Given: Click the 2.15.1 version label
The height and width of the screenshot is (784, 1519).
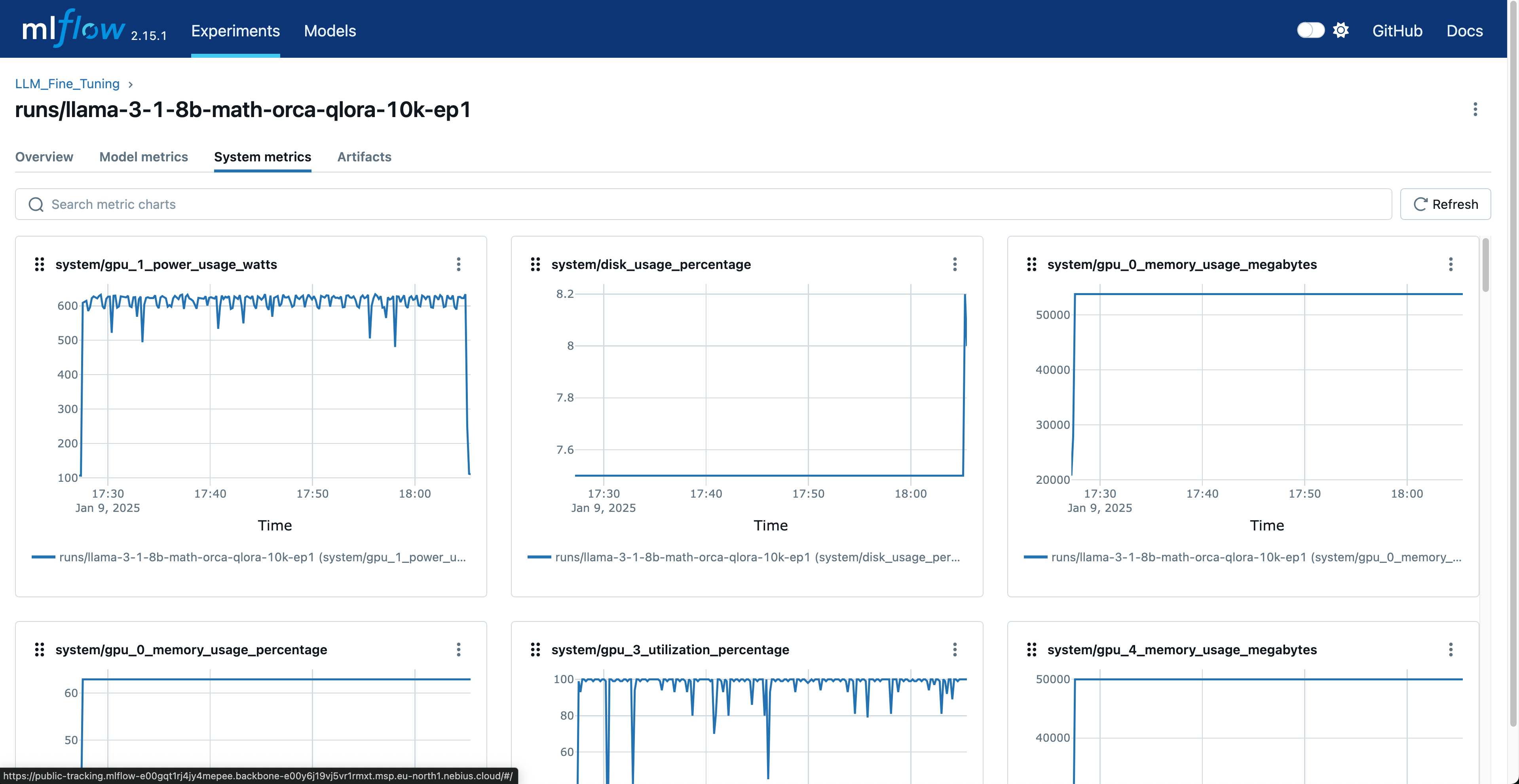Looking at the screenshot, I should [148, 35].
